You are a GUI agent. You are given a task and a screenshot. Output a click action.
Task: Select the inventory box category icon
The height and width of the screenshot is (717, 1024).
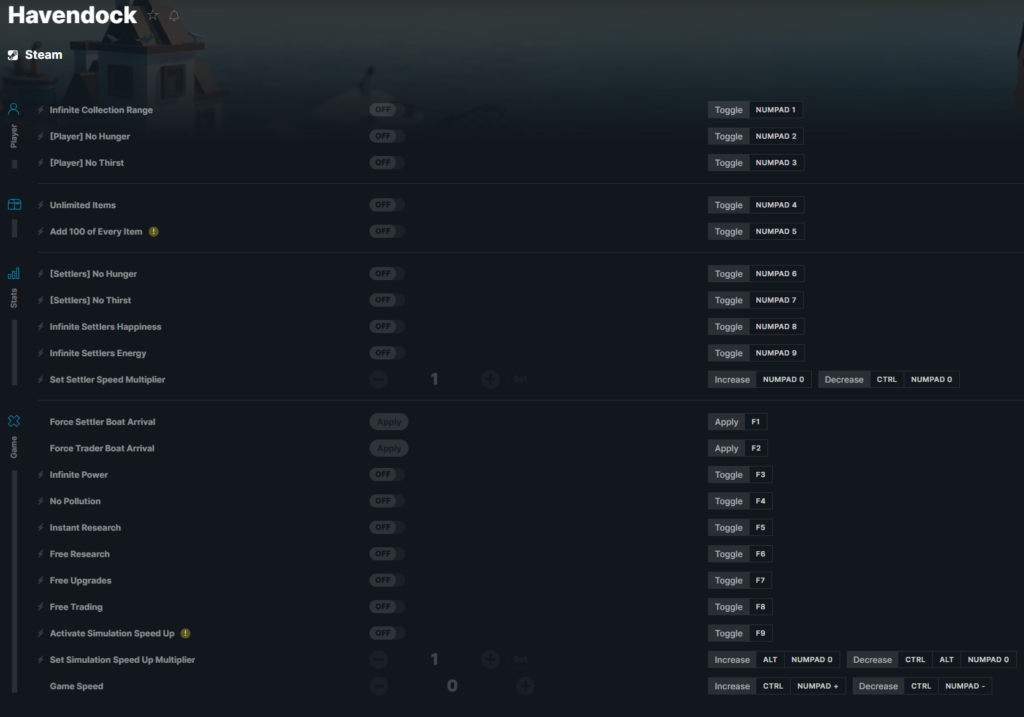[14, 204]
